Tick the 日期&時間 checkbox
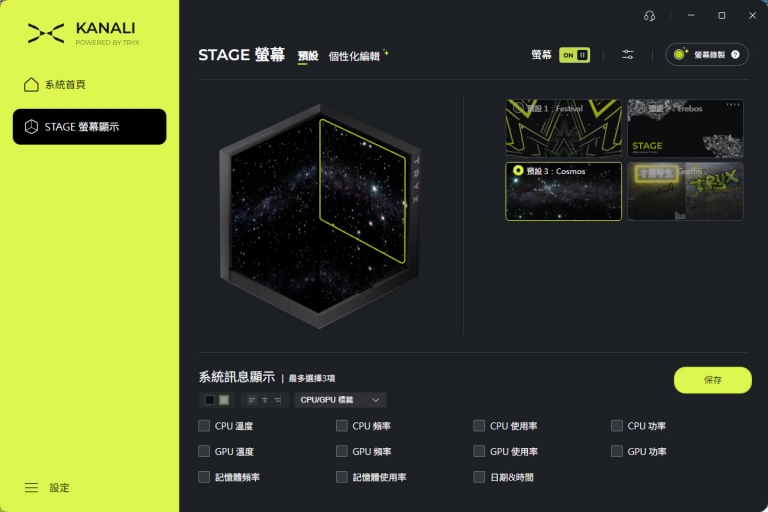This screenshot has height=512, width=768. [479, 477]
